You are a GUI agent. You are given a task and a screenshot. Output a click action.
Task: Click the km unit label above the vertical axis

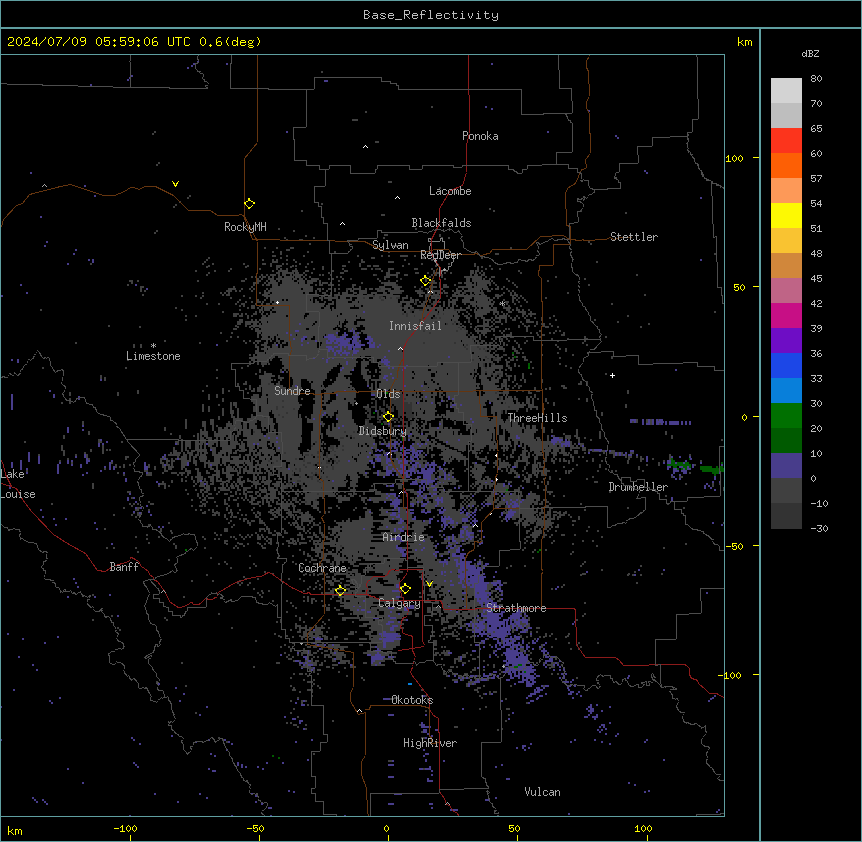point(744,42)
